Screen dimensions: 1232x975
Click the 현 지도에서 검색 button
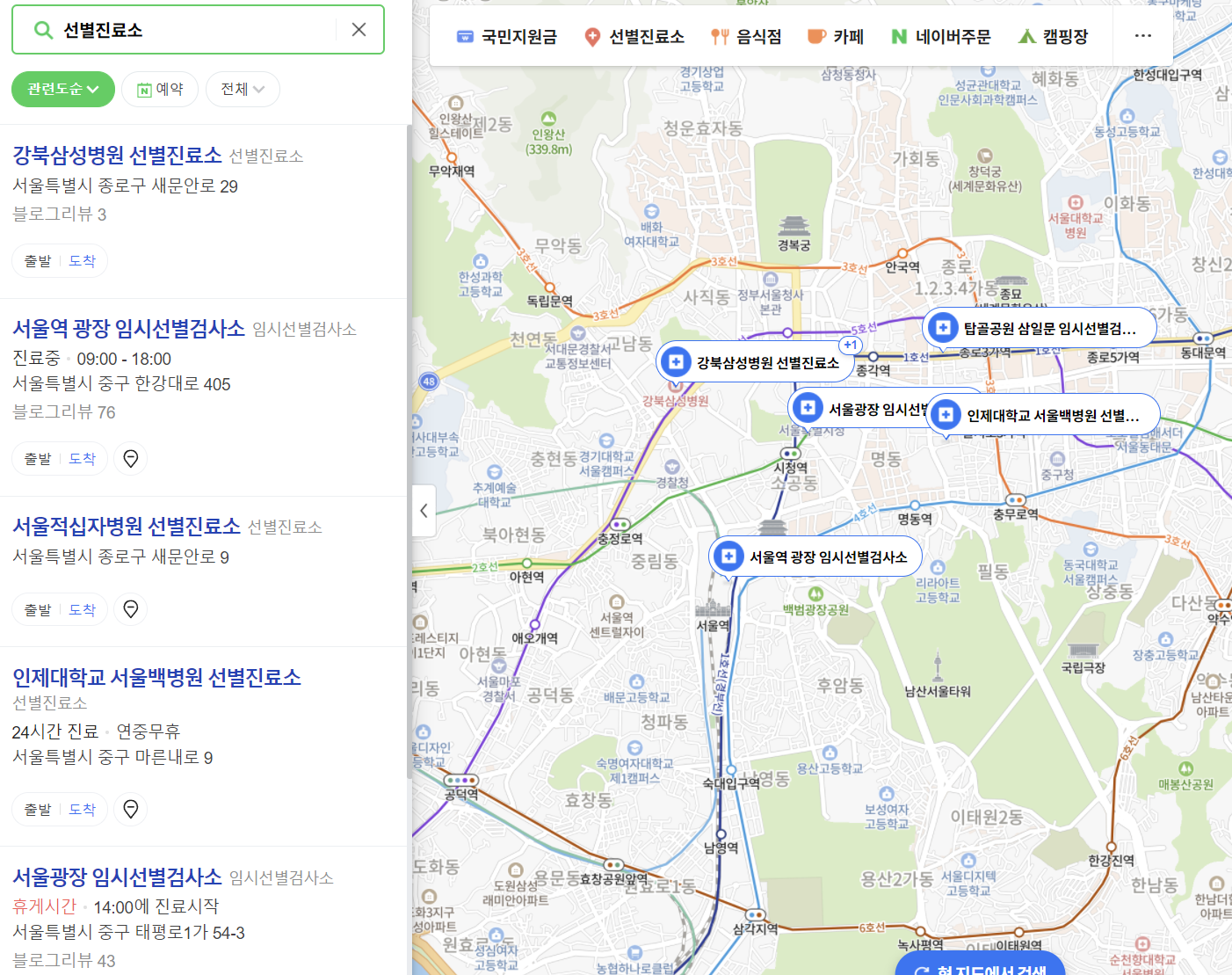tap(980, 965)
